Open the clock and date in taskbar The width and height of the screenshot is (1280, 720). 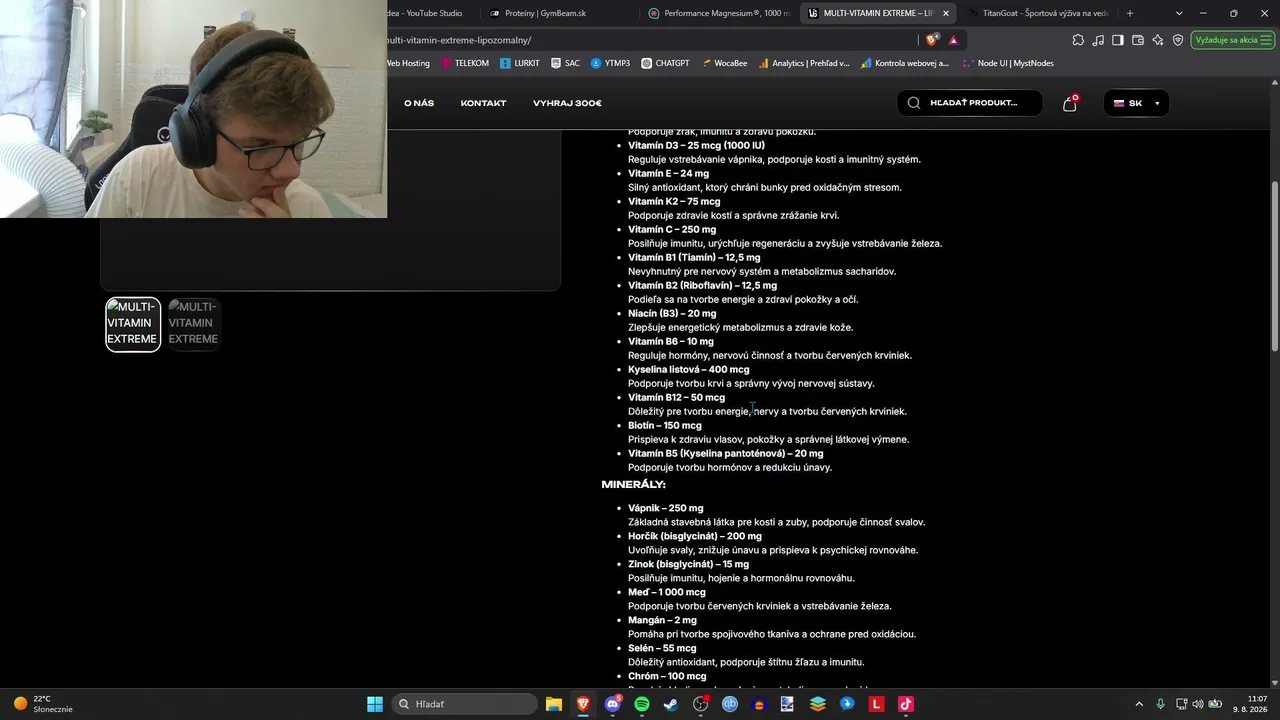(x=1250, y=704)
